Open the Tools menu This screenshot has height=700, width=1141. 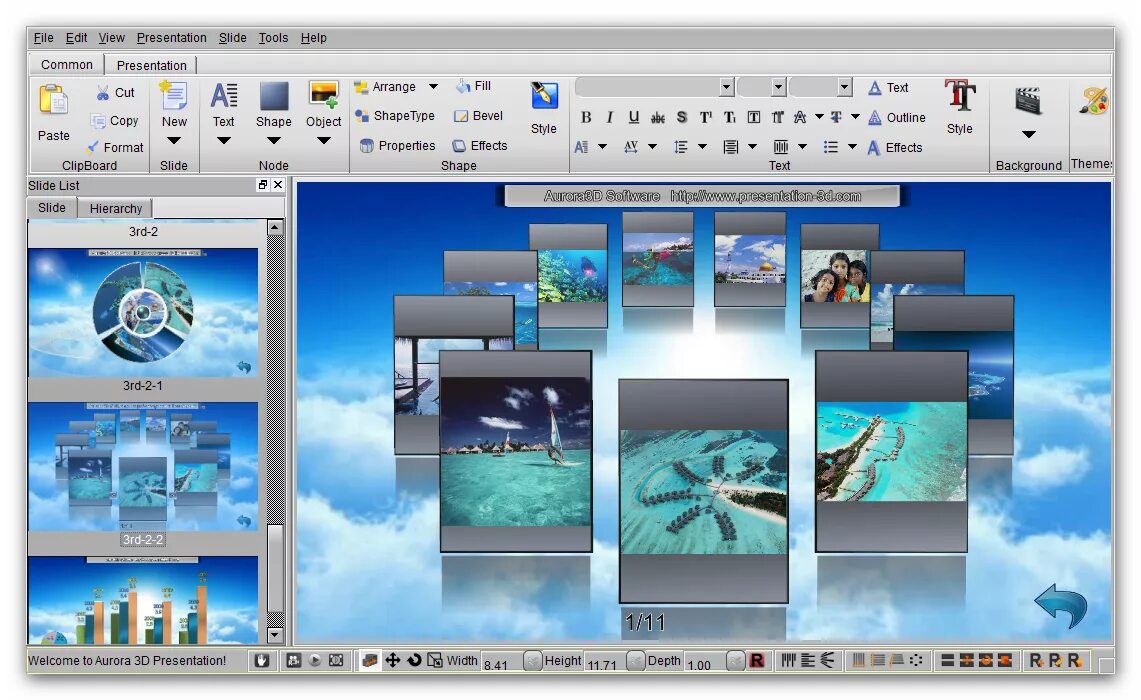(273, 38)
